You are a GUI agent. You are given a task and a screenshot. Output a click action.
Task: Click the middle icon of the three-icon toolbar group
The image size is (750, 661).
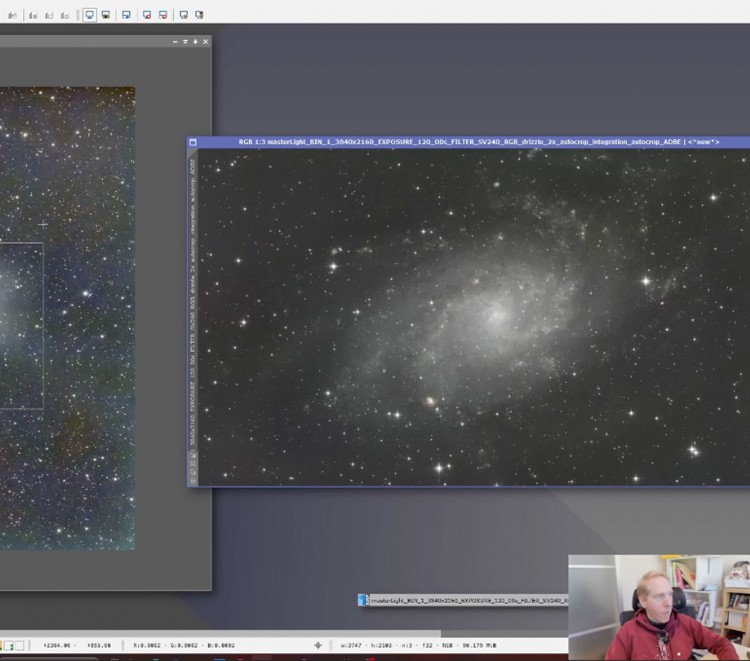[49, 15]
